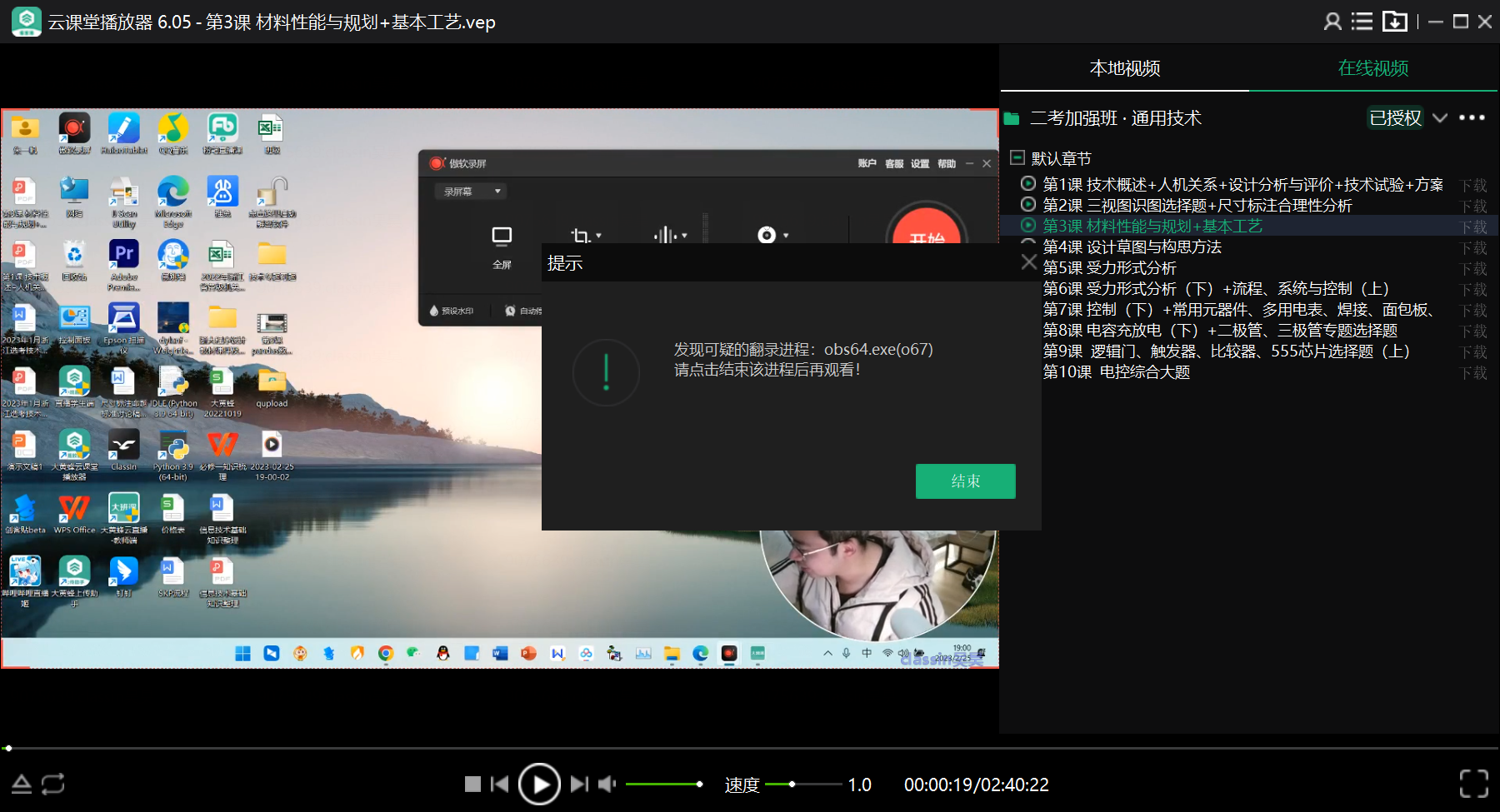Select 第1课 技术概述 lesson
Image resolution: width=1500 pixels, height=812 pixels.
1242,184
